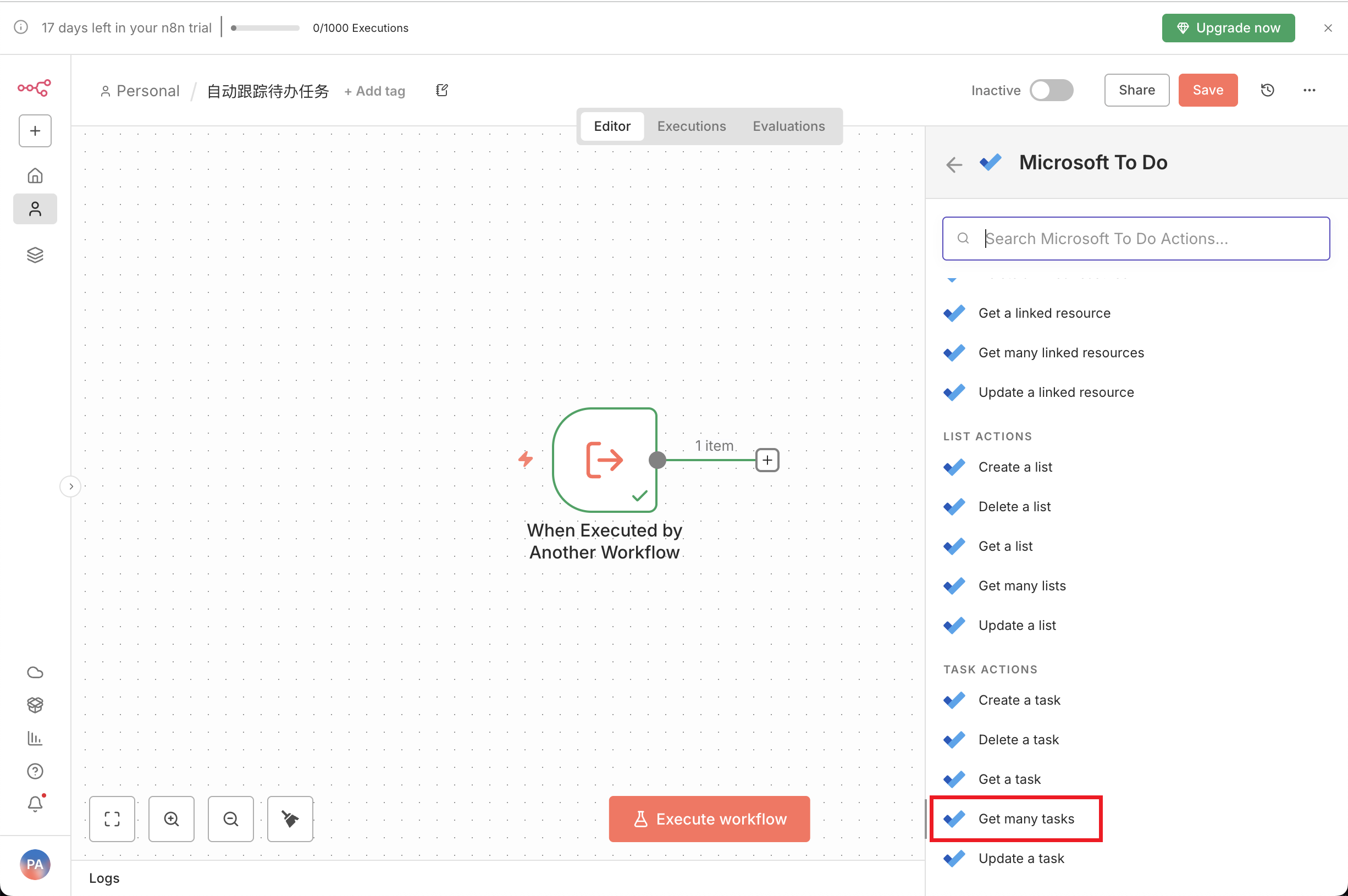Open workflow history clock icon
Image resolution: width=1348 pixels, height=896 pixels.
tap(1267, 90)
